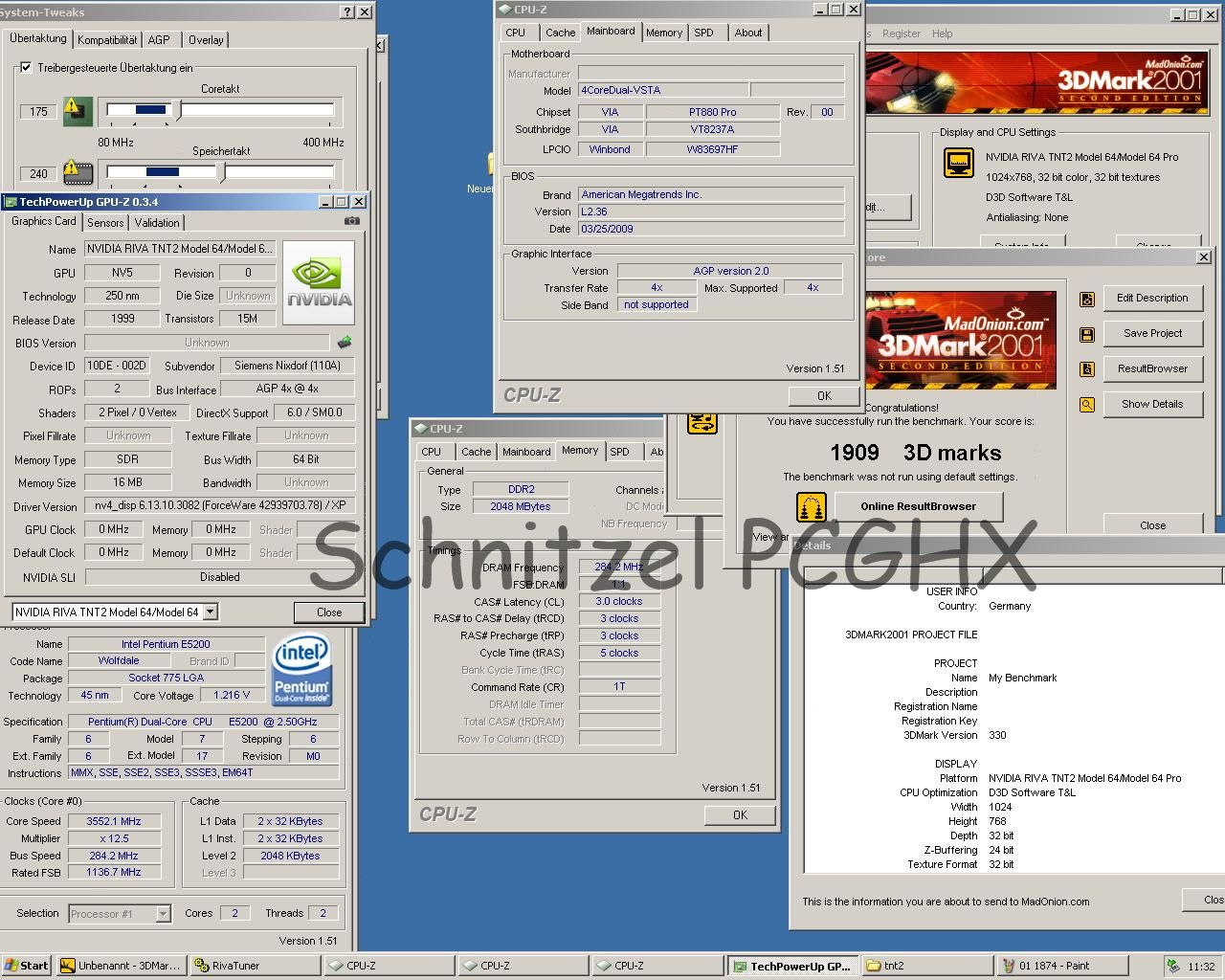Click the NVIDIA logo in GPU-Z
Screen dimensions: 1225x980
pos(319,283)
